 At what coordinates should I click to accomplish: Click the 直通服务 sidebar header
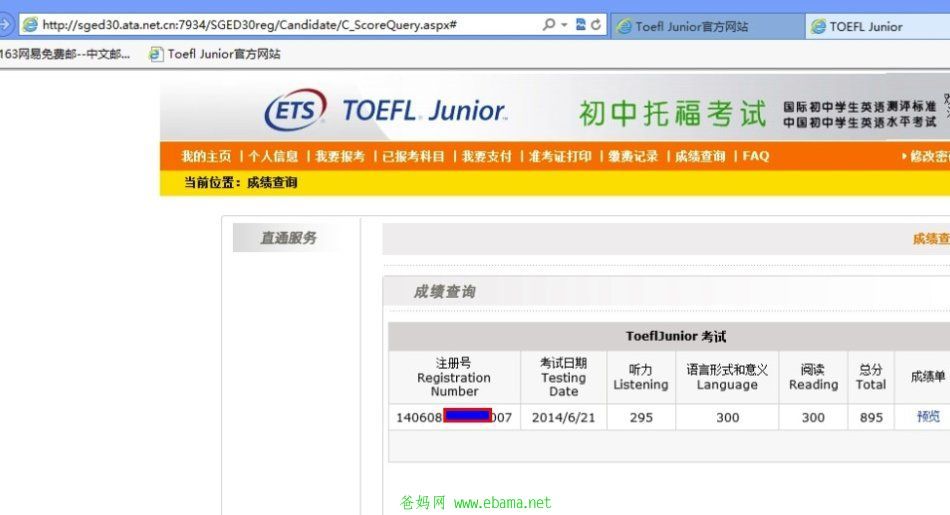(288, 238)
